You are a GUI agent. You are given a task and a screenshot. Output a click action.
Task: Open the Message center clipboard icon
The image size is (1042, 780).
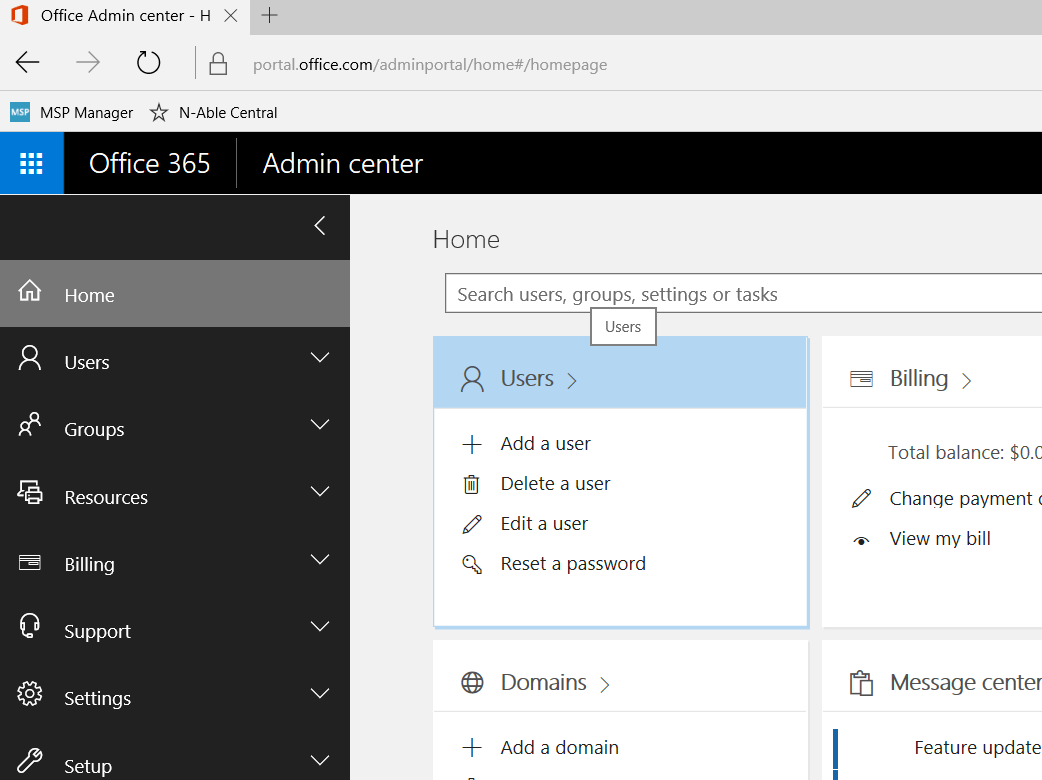(x=861, y=682)
